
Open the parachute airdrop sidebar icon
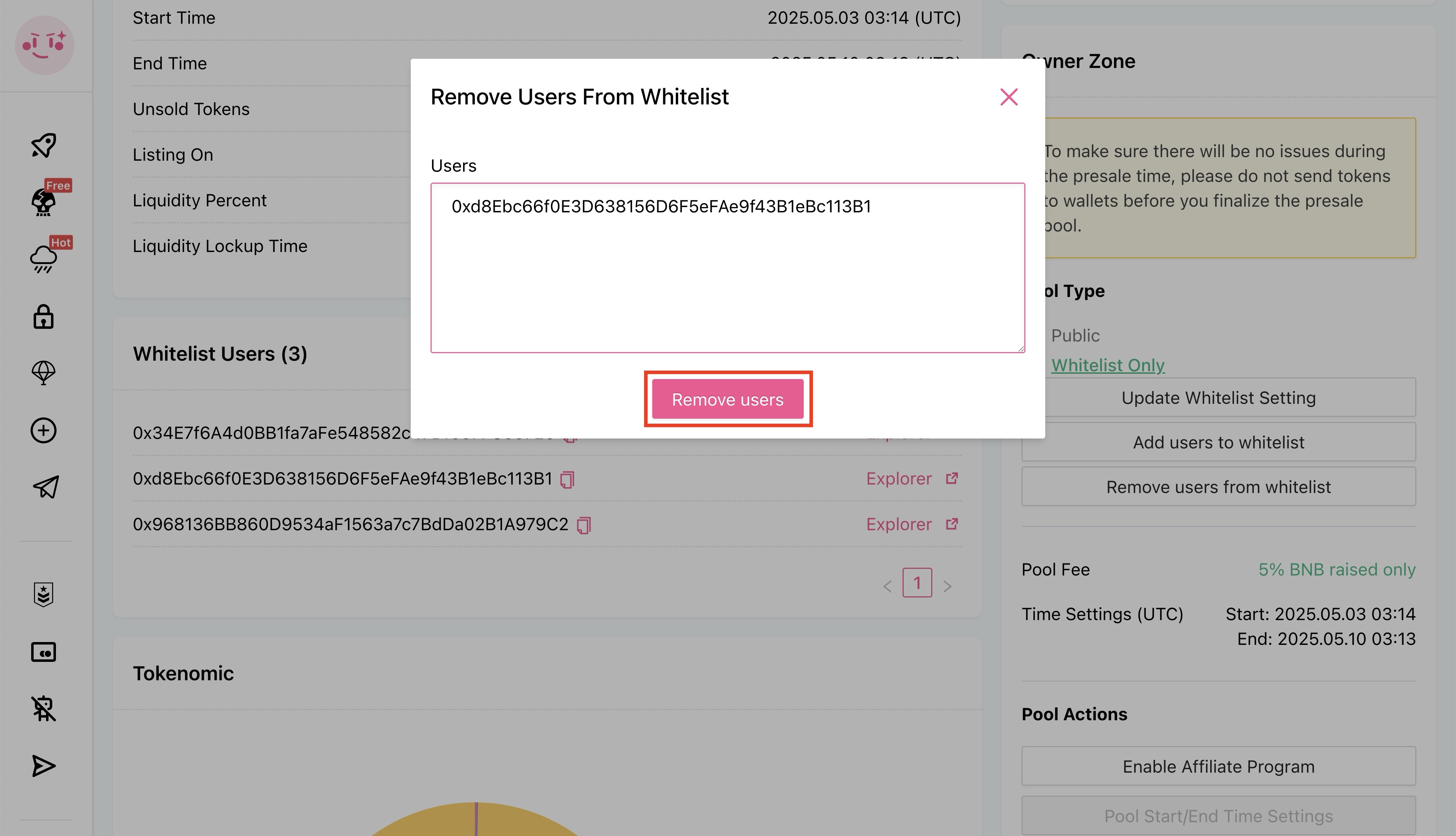pos(44,373)
